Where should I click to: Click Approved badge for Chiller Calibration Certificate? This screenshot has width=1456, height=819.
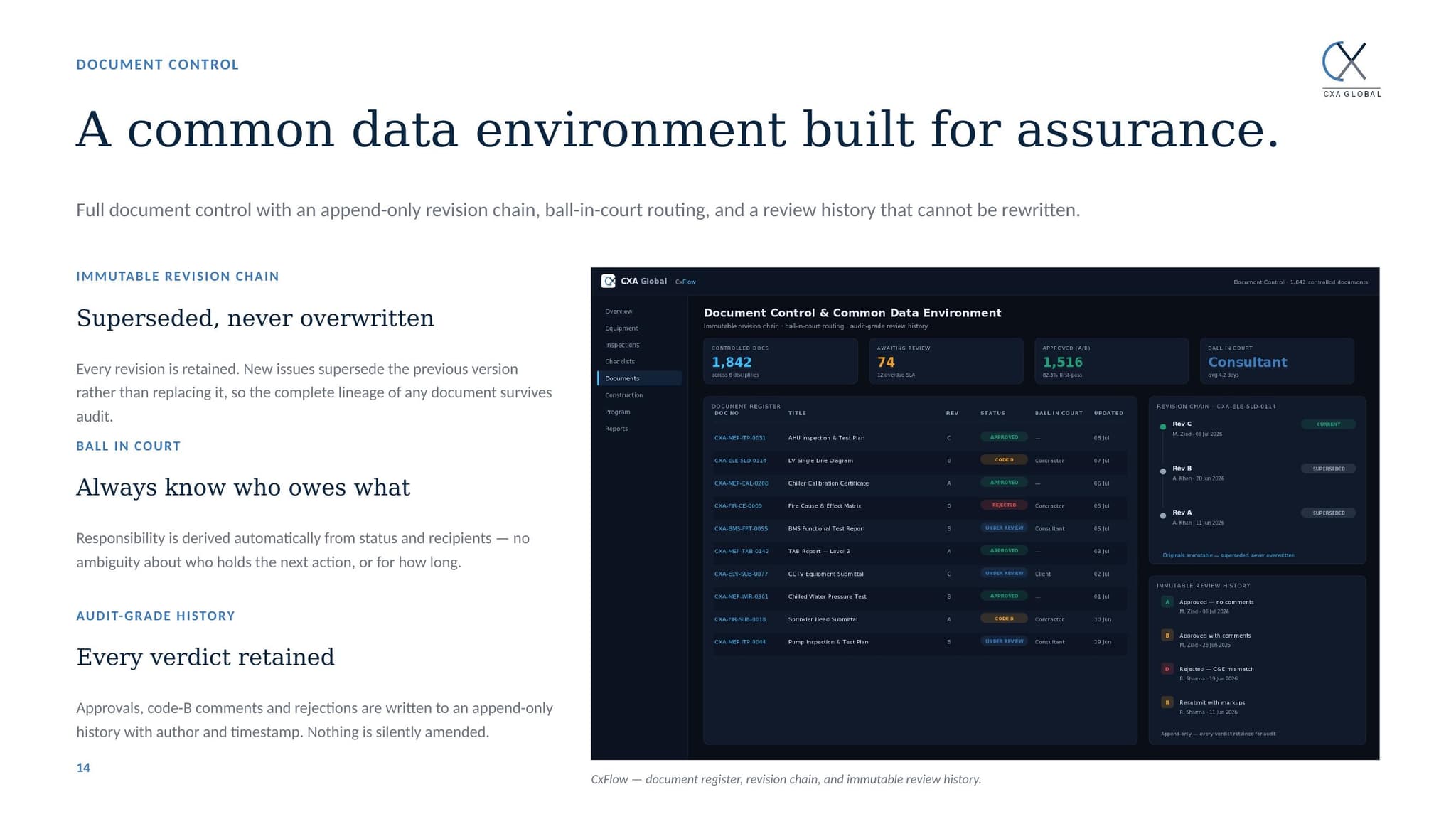pyautogui.click(x=1004, y=483)
